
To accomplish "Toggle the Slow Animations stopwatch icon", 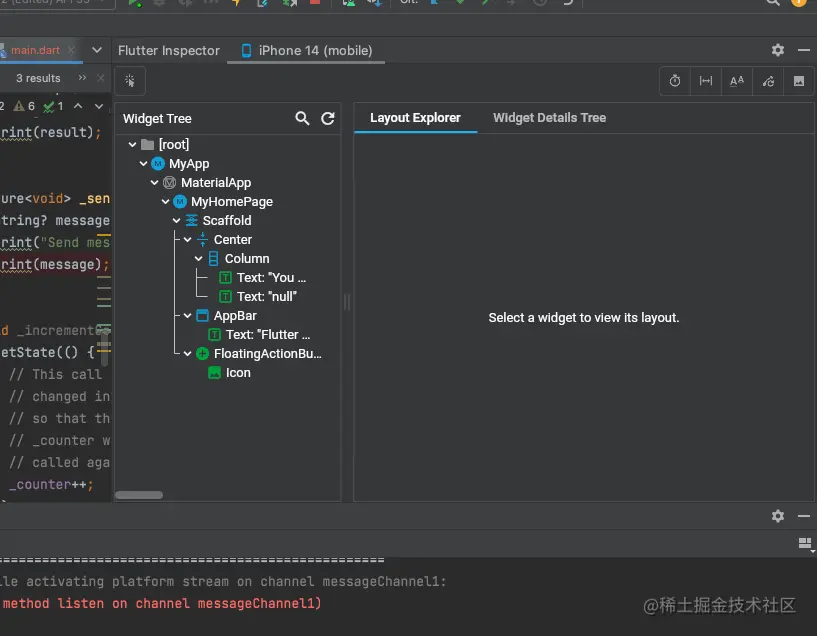I will tap(675, 81).
